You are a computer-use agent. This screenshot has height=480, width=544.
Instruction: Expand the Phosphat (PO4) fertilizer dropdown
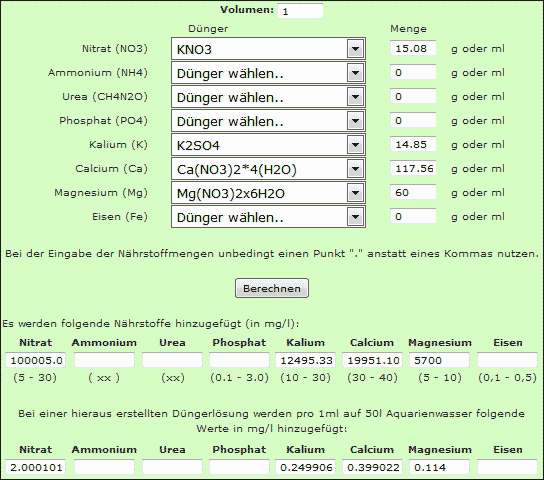[268, 121]
